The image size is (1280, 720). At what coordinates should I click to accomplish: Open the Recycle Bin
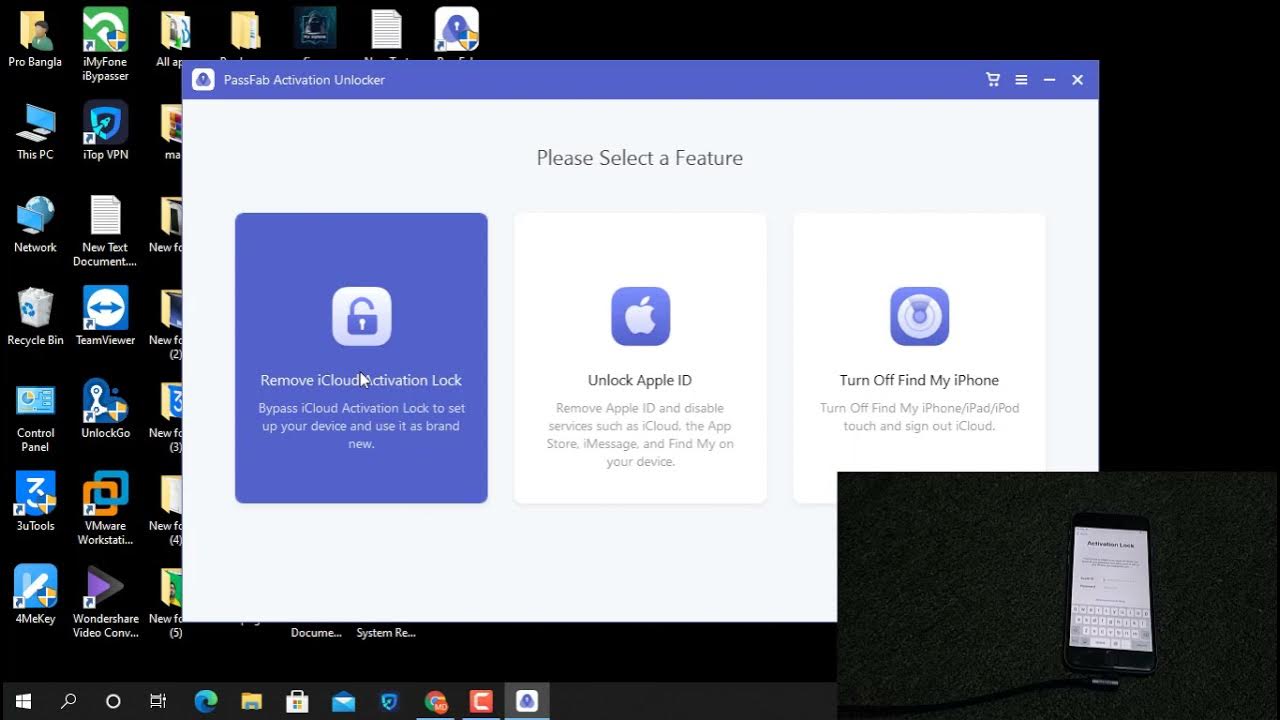35,317
